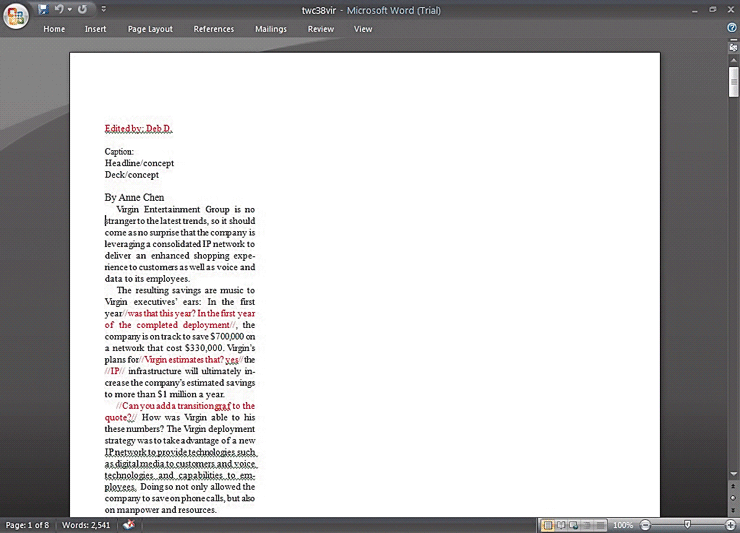Viewport: 740px width, 533px height.
Task: Redo or repeat the last action
Action: (83, 9)
